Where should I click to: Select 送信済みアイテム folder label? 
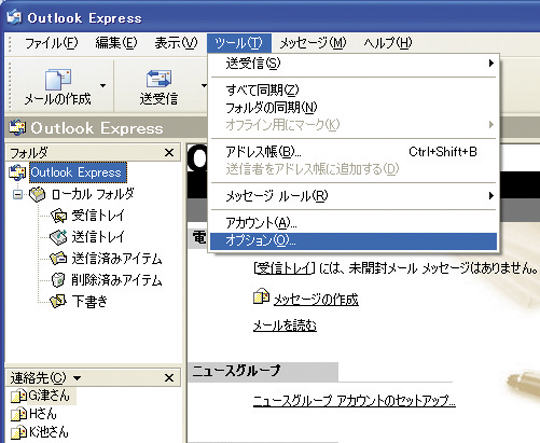(x=117, y=258)
